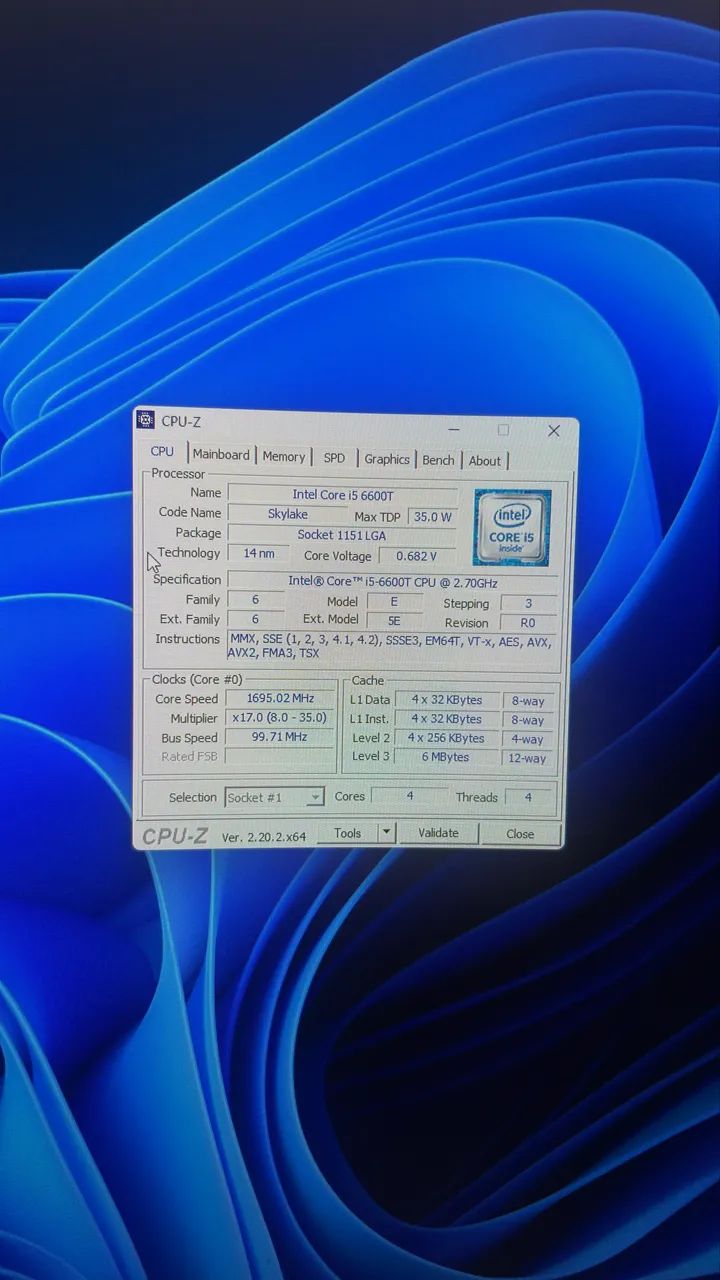Open the Memory tab
720x1280 pixels.
[284, 457]
